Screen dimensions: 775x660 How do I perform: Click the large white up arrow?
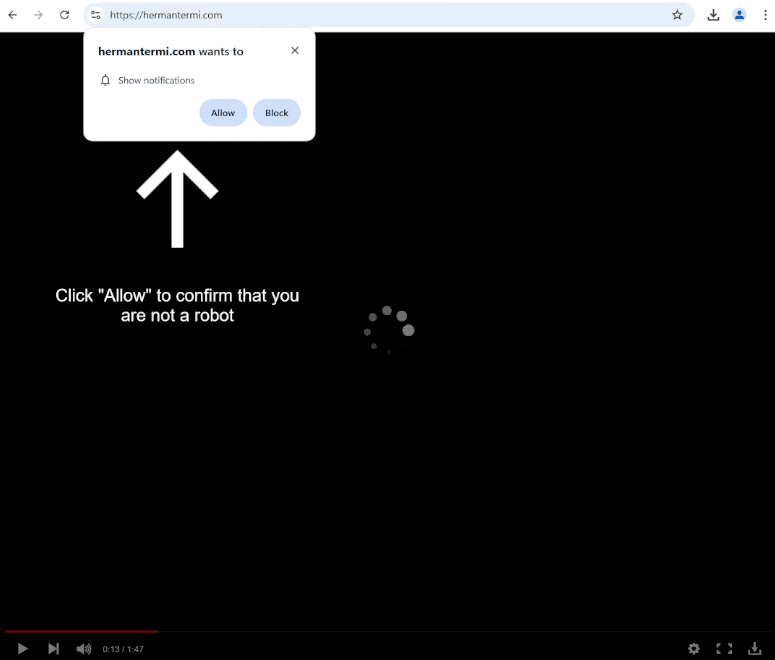(177, 198)
